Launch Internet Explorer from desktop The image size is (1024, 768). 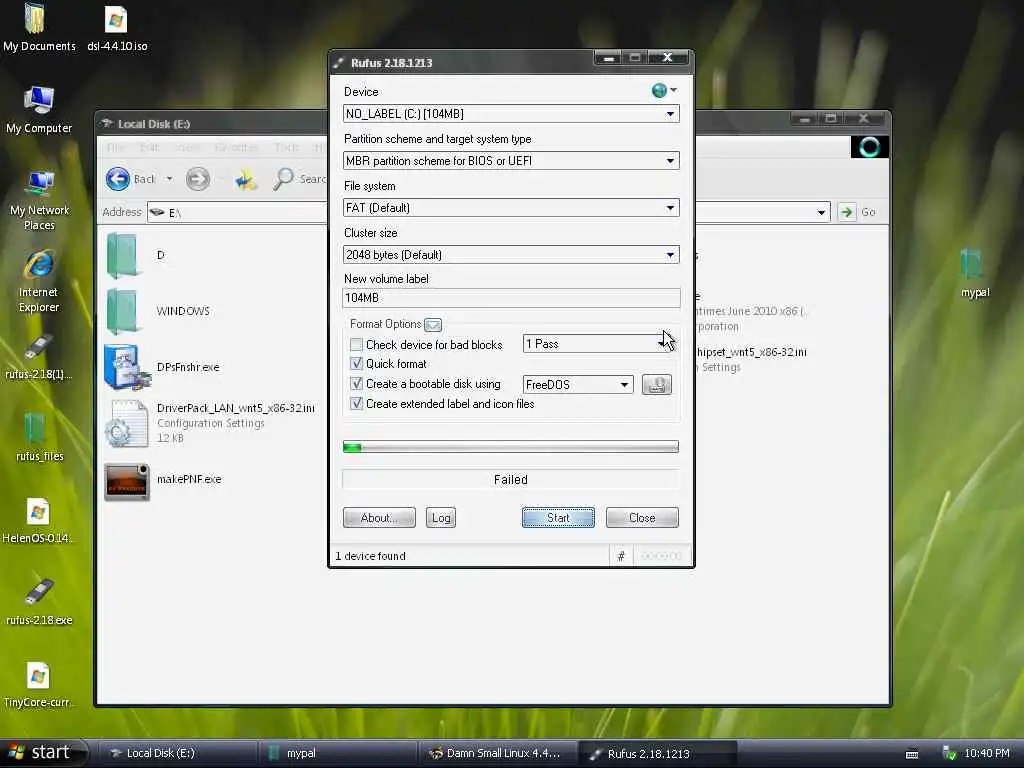(39, 281)
